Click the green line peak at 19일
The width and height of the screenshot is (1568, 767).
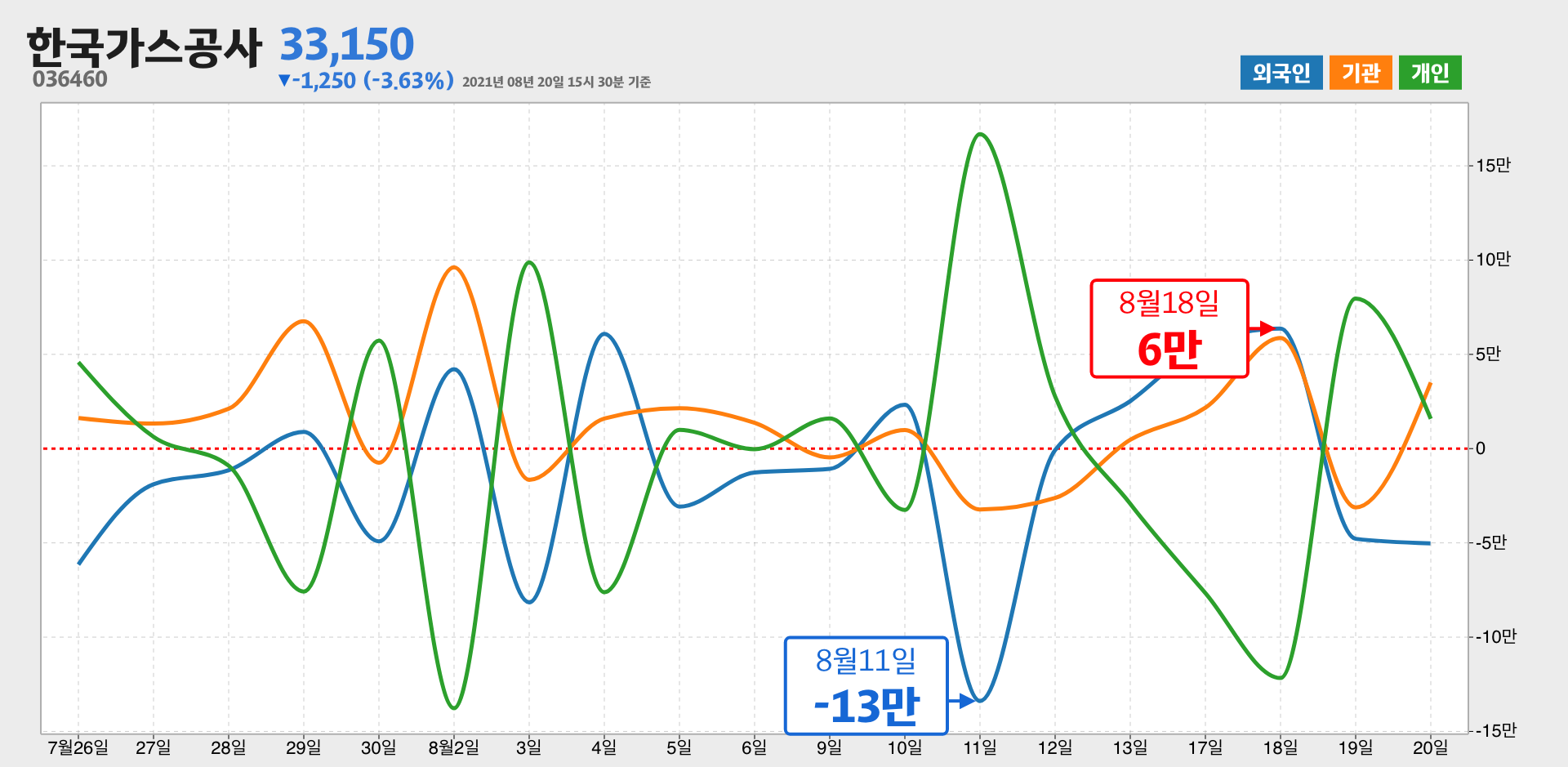pos(1356,298)
